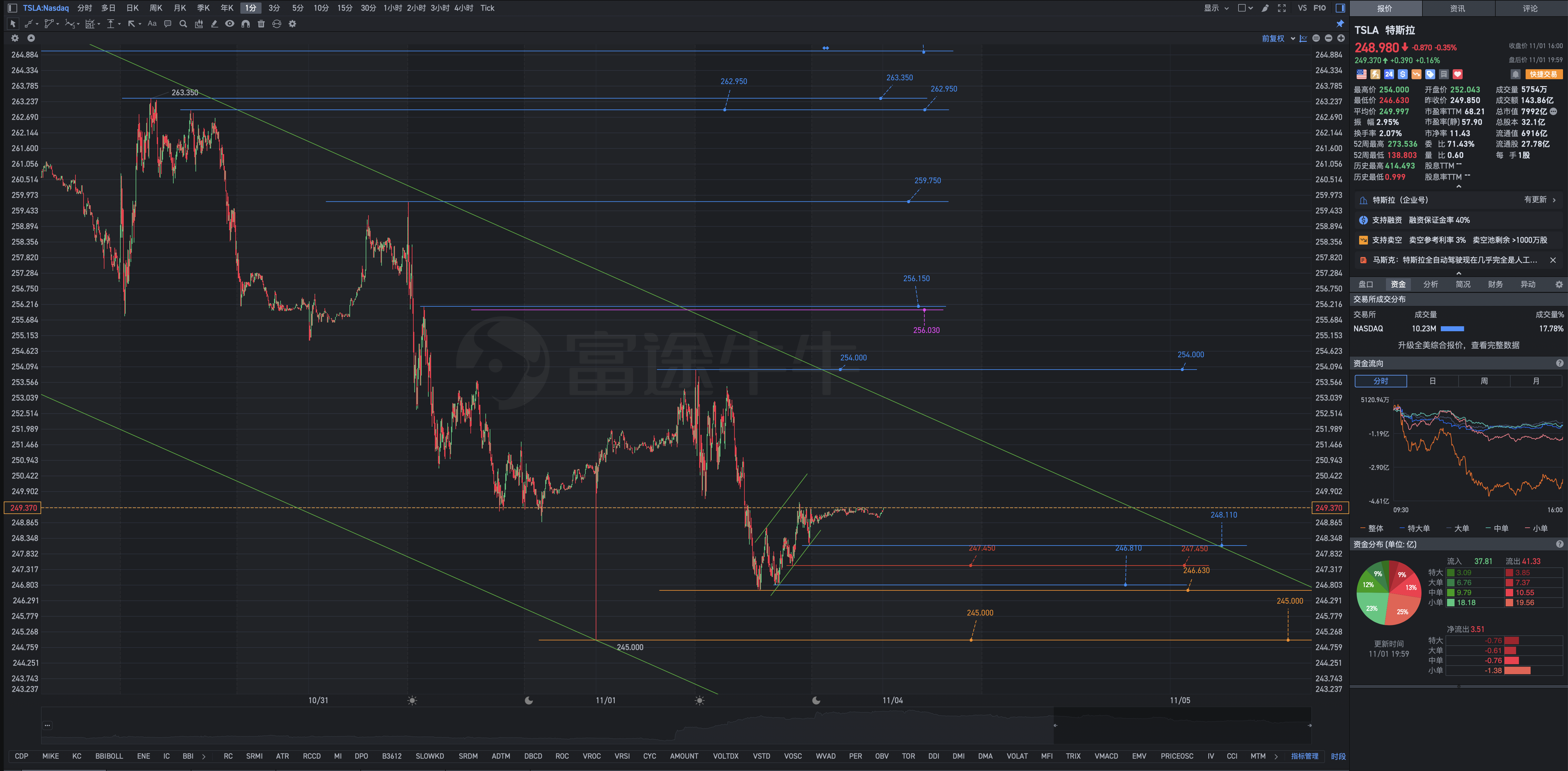This screenshot has height=771, width=1568.
Task: Collapse notice rows with the chevron above 盘口
Action: click(x=1459, y=273)
